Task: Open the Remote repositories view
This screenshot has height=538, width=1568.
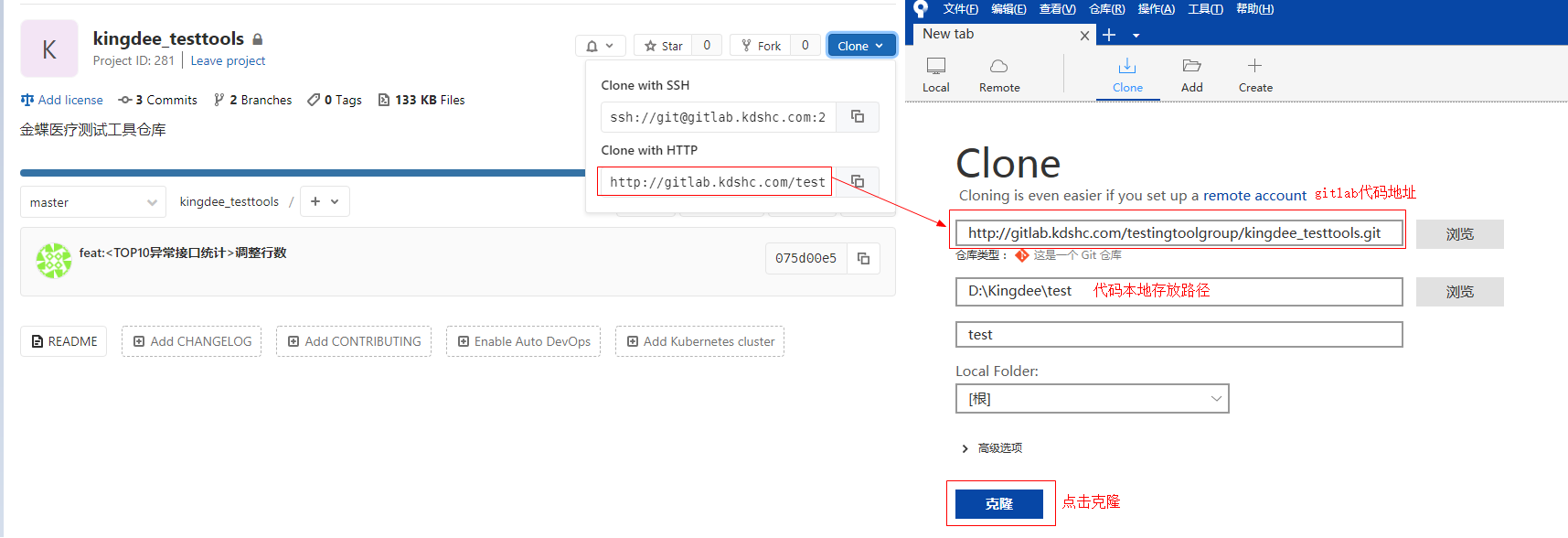Action: pos(999,75)
